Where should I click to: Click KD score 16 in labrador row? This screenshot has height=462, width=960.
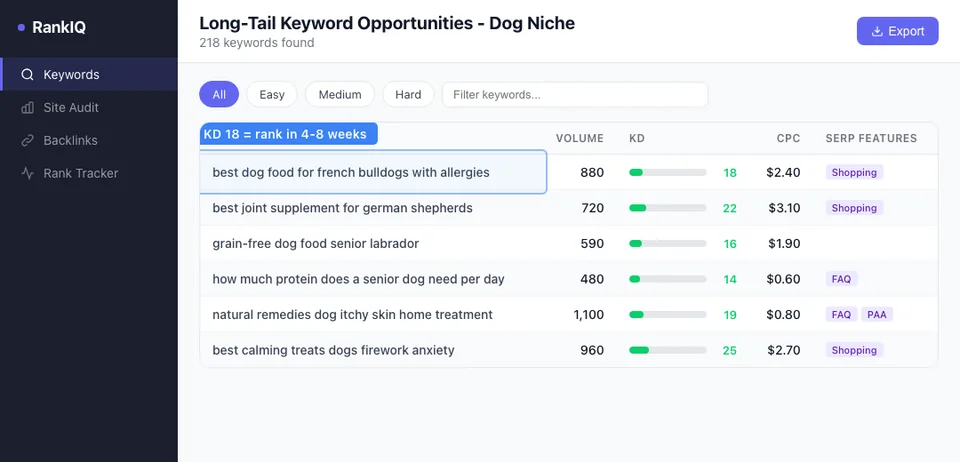[x=730, y=244]
